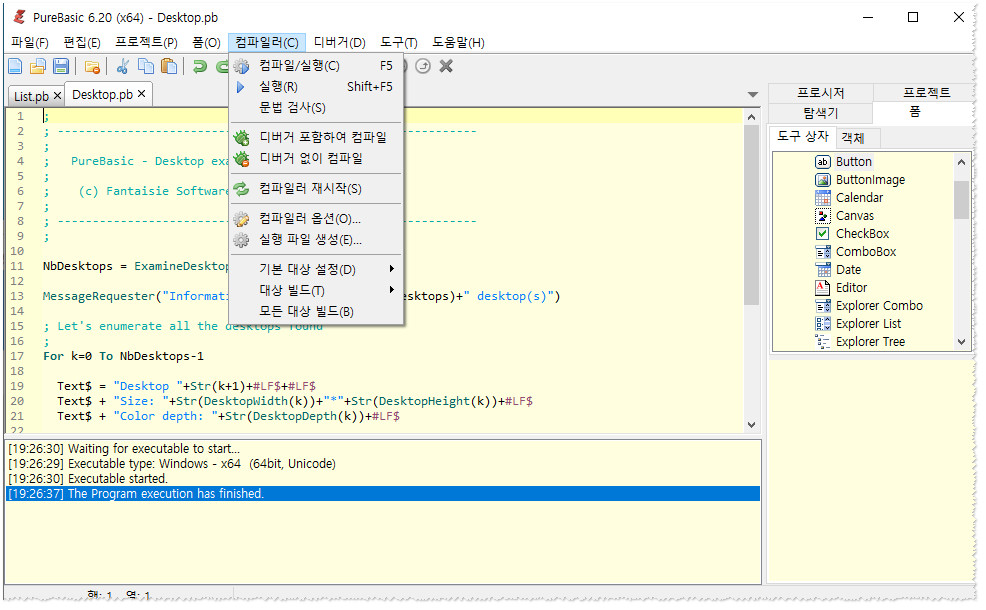986x610 pixels.
Task: Select the Editor gadget icon
Action: coord(823,288)
